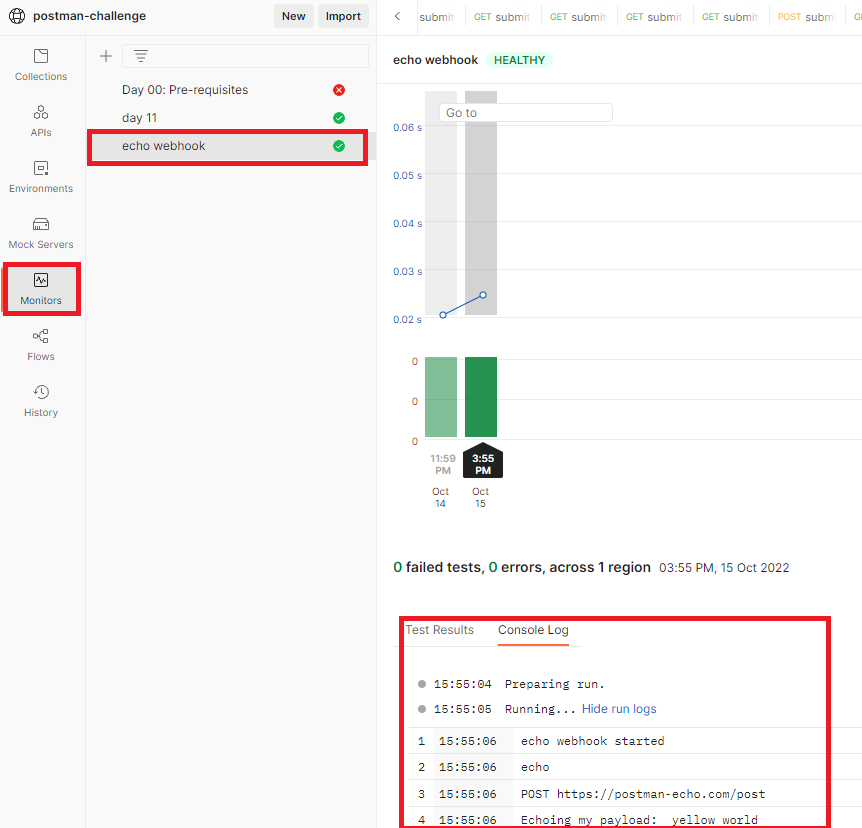The width and height of the screenshot is (862, 828).
Task: Open the Environments sidebar section
Action: [x=41, y=177]
